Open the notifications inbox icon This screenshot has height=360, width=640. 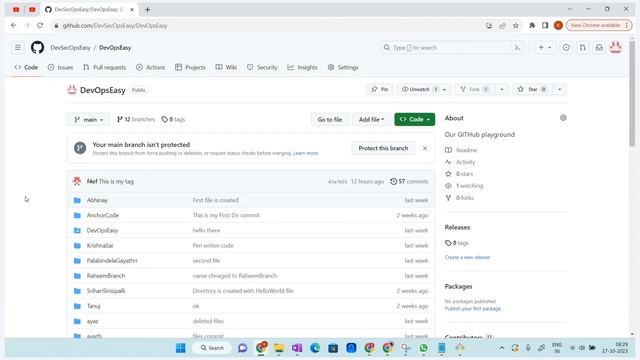(x=599, y=48)
